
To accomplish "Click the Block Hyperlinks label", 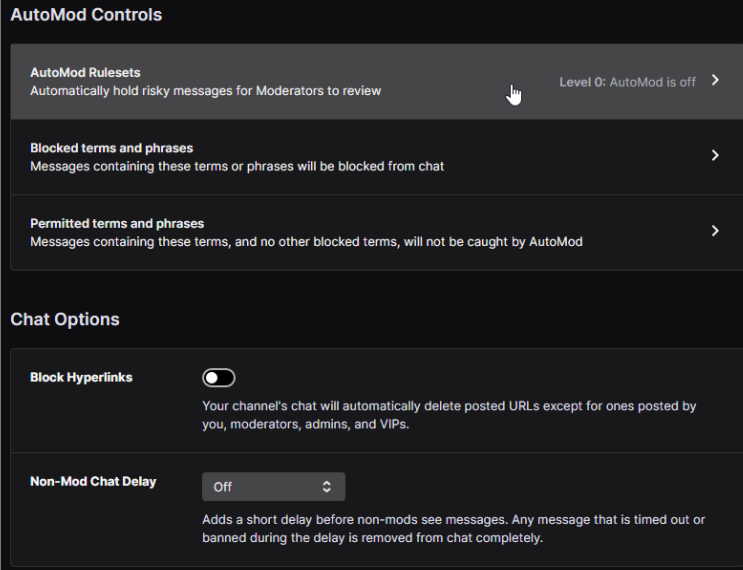I will pyautogui.click(x=81, y=377).
